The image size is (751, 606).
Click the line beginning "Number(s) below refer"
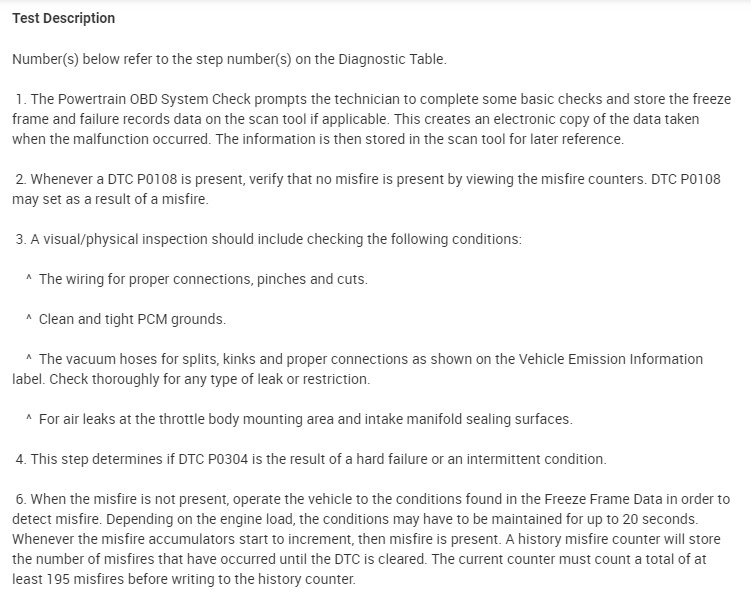click(229, 59)
